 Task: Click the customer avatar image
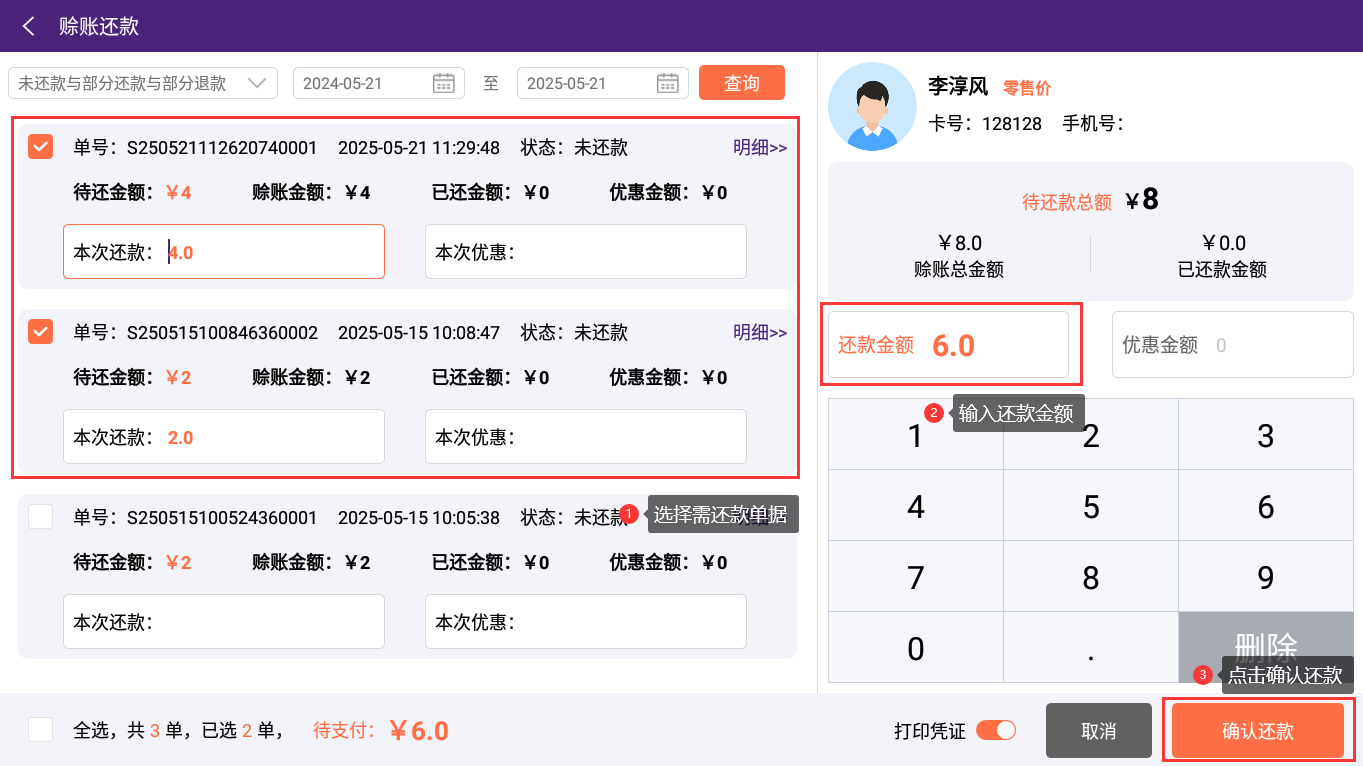pyautogui.click(x=872, y=107)
